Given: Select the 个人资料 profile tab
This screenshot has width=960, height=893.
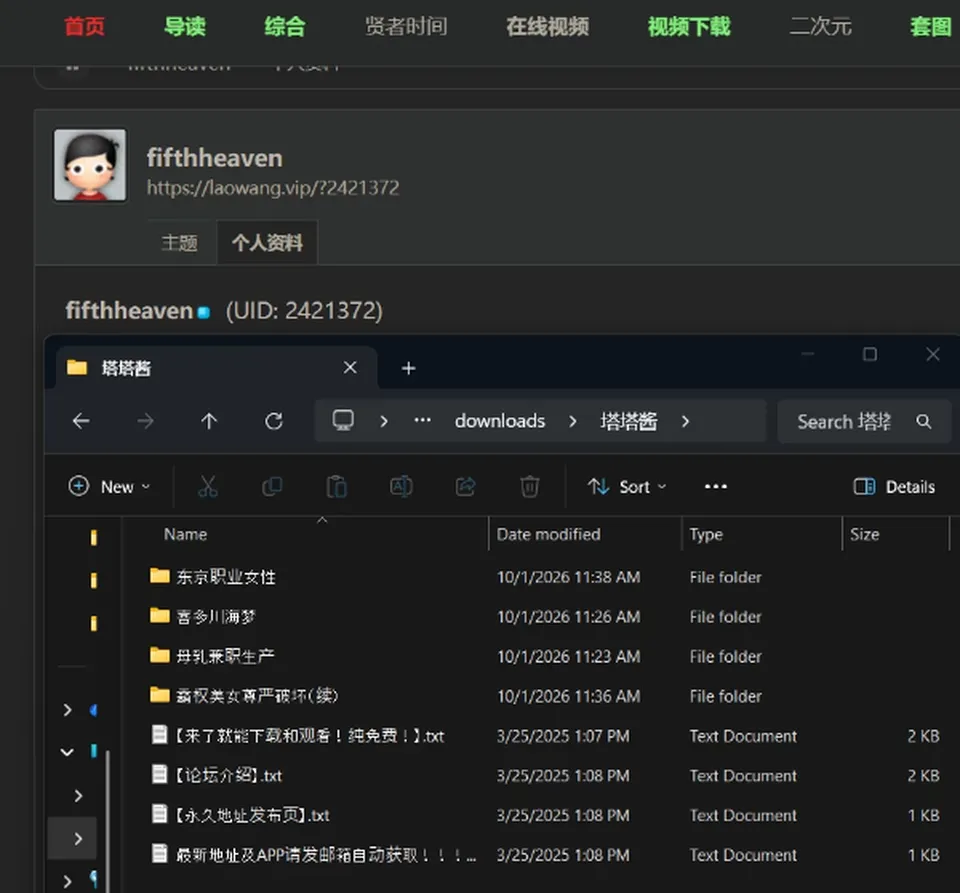Looking at the screenshot, I should tap(267, 243).
